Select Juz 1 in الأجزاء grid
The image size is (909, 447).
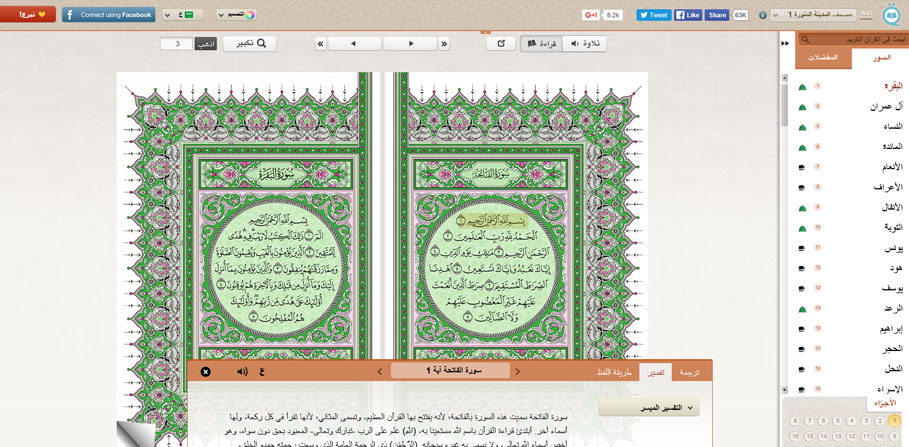(894, 421)
